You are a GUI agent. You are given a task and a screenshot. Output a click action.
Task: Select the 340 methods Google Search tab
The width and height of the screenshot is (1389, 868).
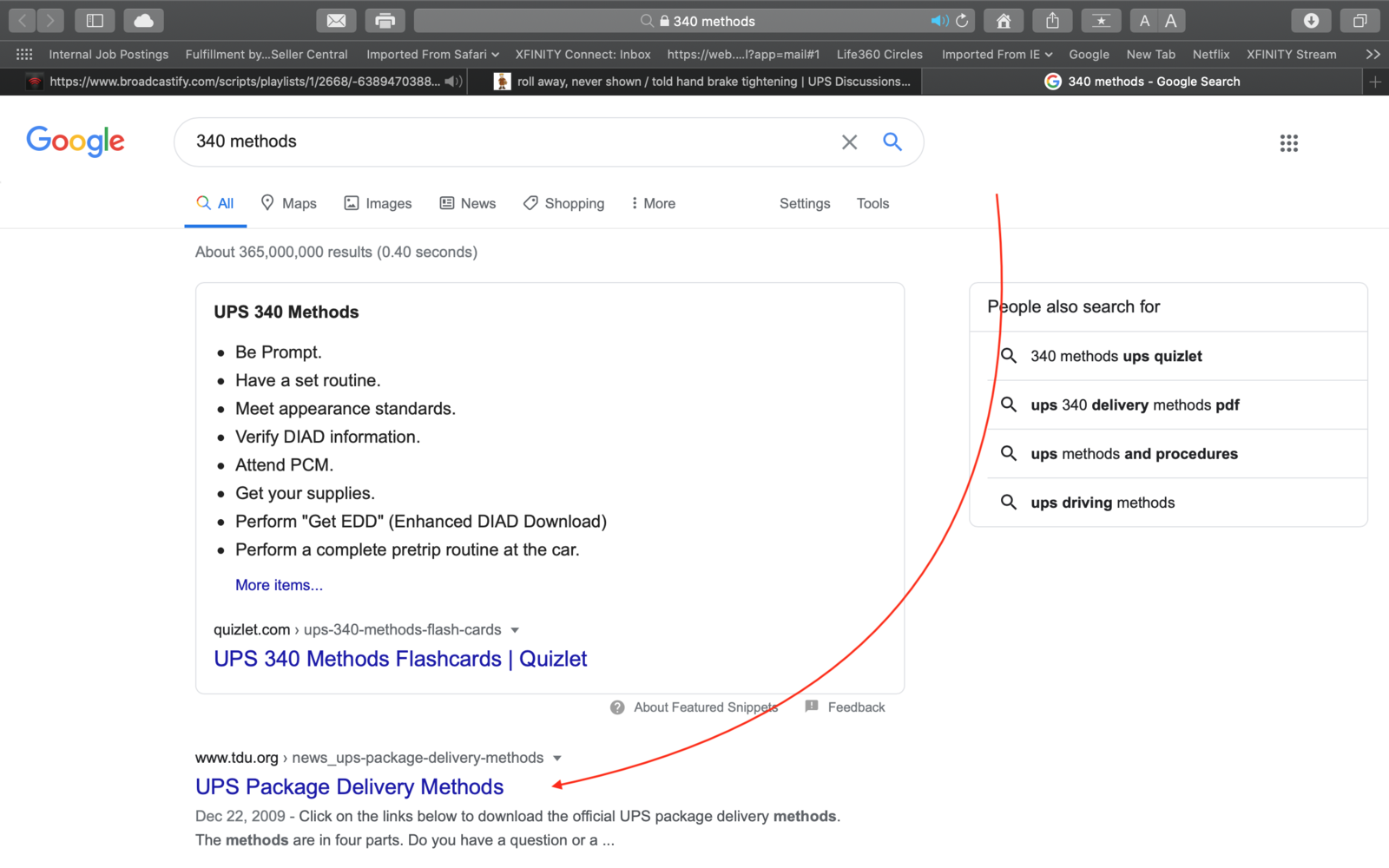pos(1142,82)
